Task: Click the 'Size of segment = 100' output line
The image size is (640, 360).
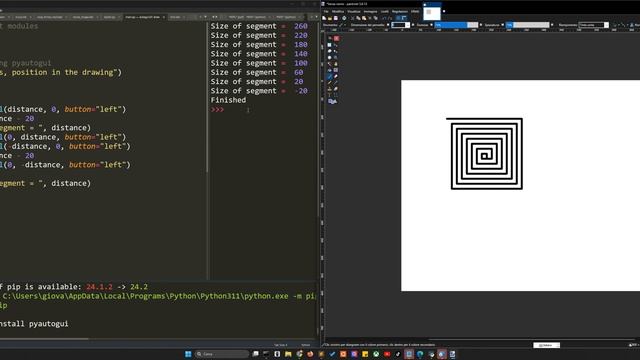Action: [x=259, y=63]
